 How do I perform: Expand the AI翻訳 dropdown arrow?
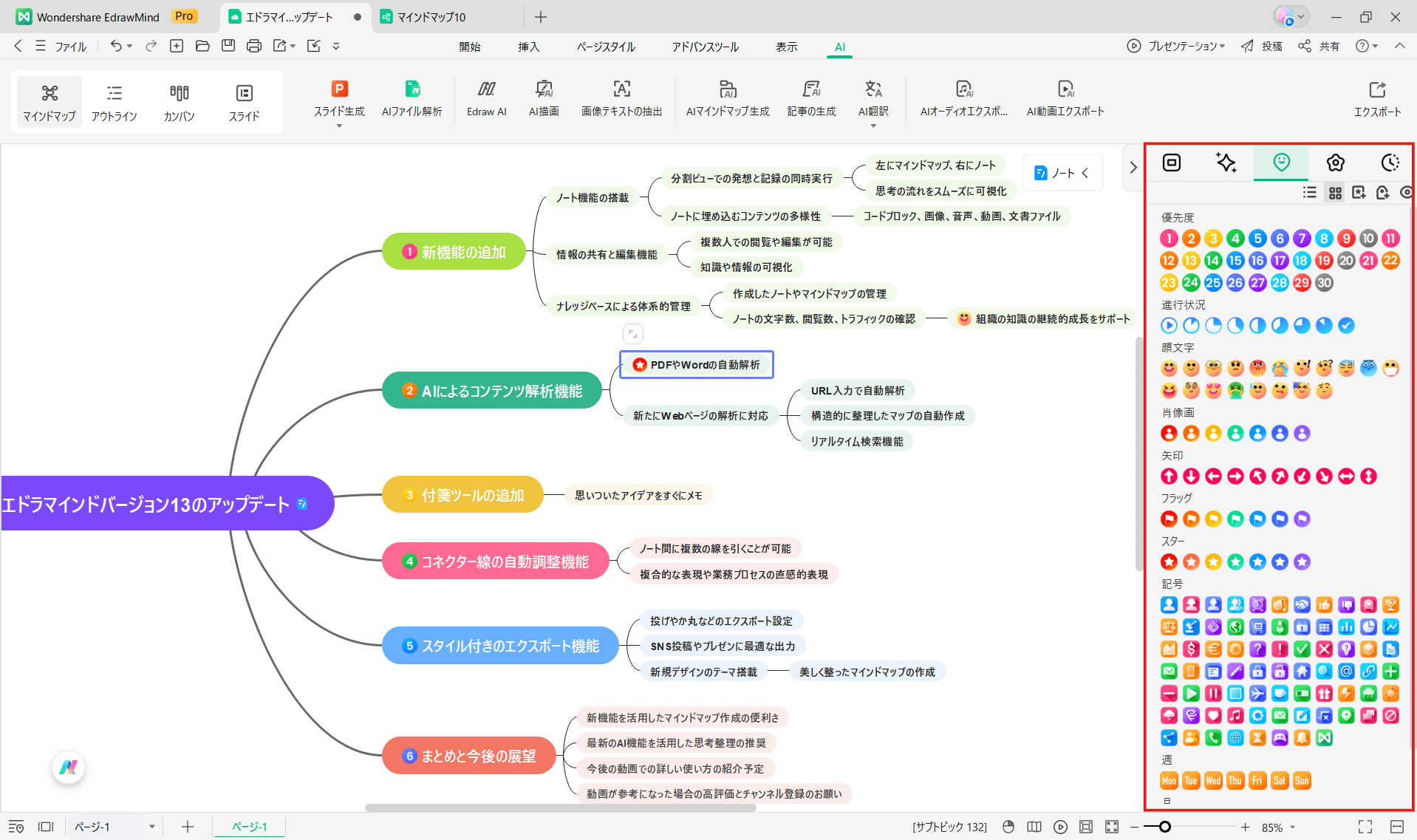point(873,126)
